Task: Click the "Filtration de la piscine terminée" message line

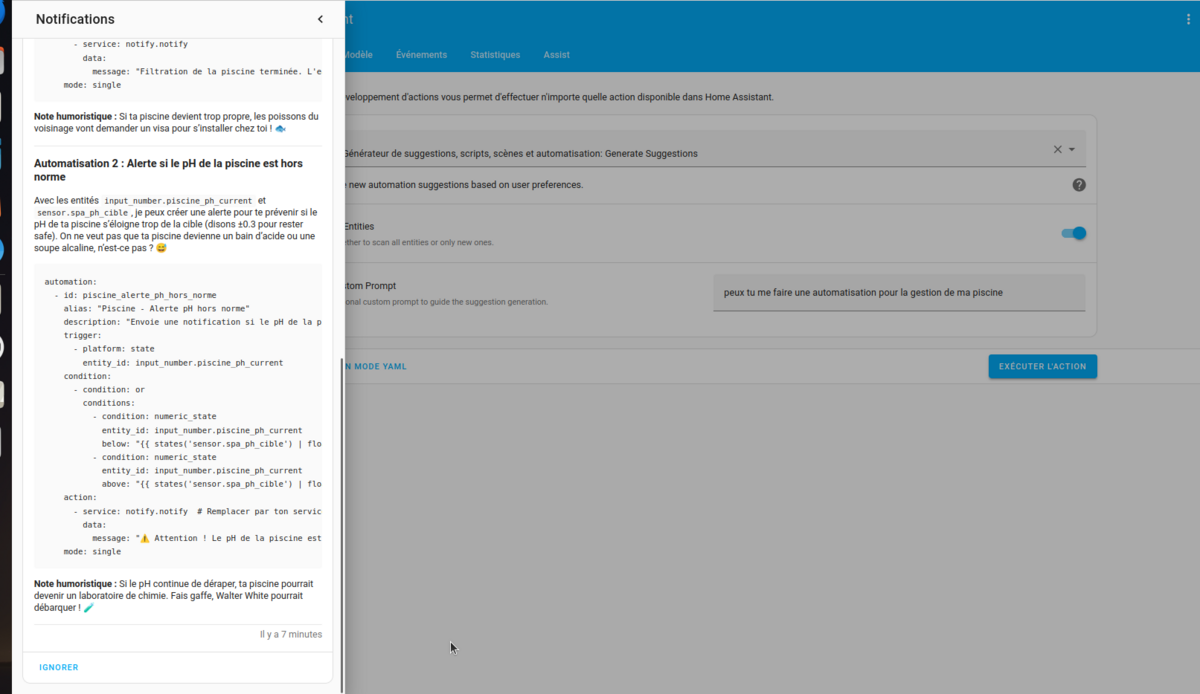Action: [206, 71]
